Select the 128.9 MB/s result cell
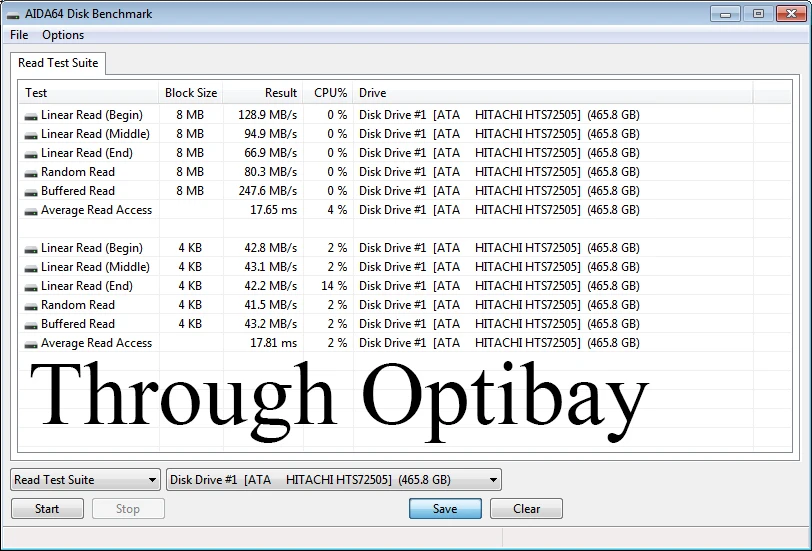The image size is (812, 551). (x=267, y=115)
